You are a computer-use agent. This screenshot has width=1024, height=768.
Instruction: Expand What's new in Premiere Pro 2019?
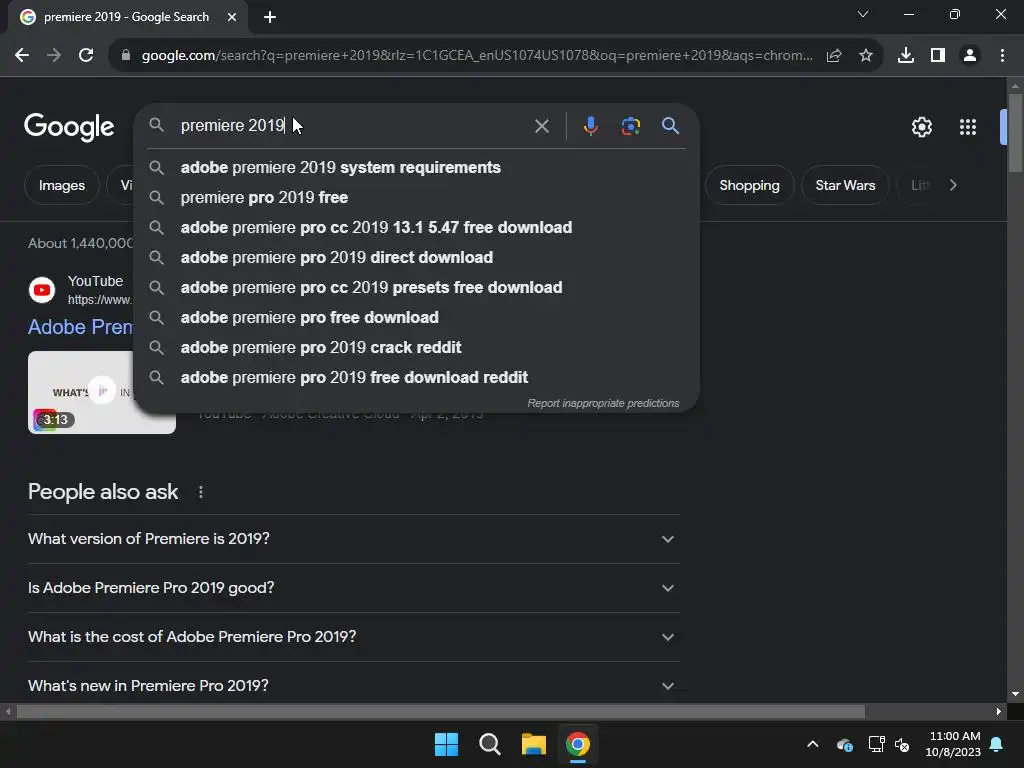coord(353,686)
